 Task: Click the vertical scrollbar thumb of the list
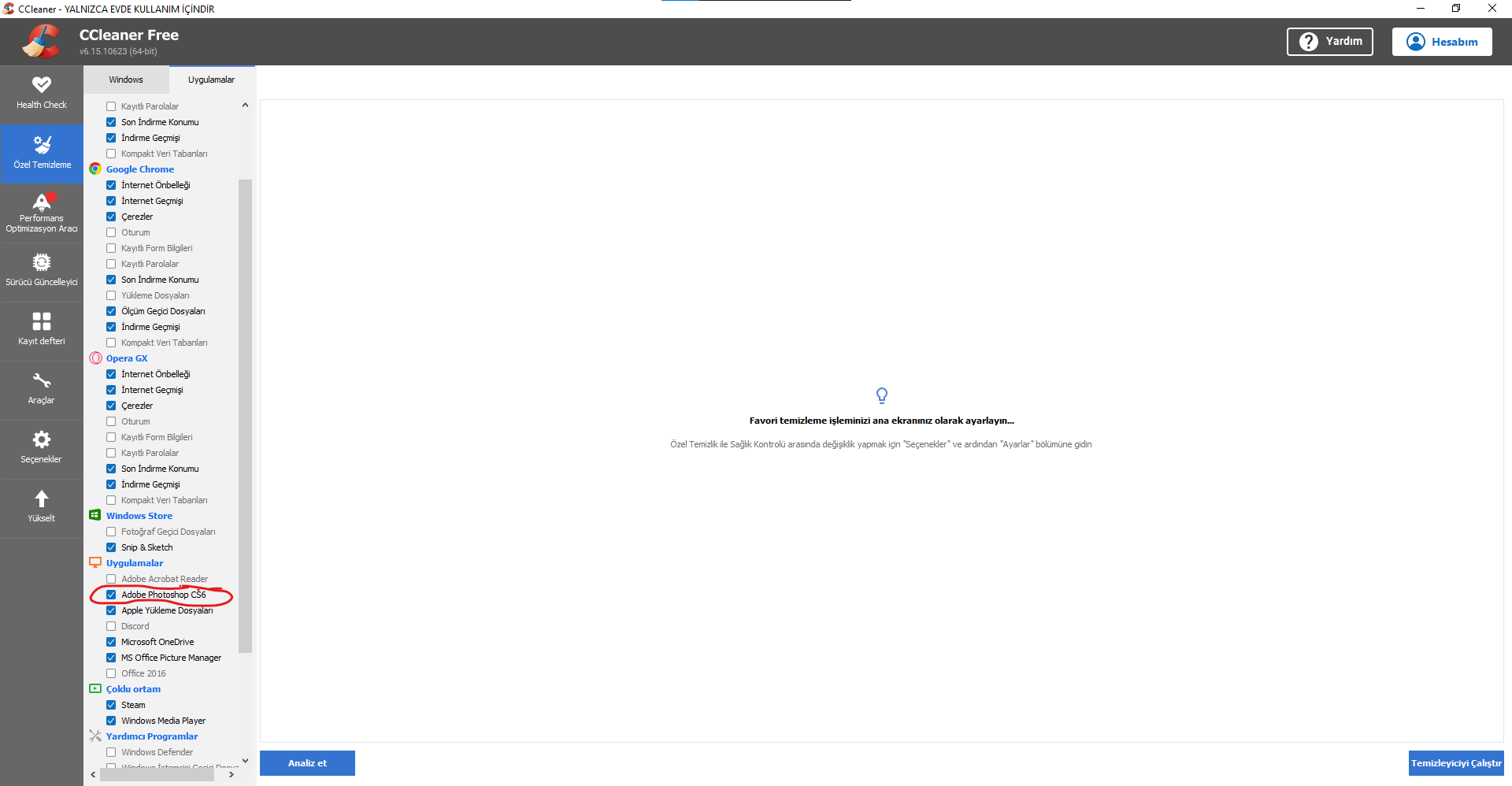(x=245, y=416)
